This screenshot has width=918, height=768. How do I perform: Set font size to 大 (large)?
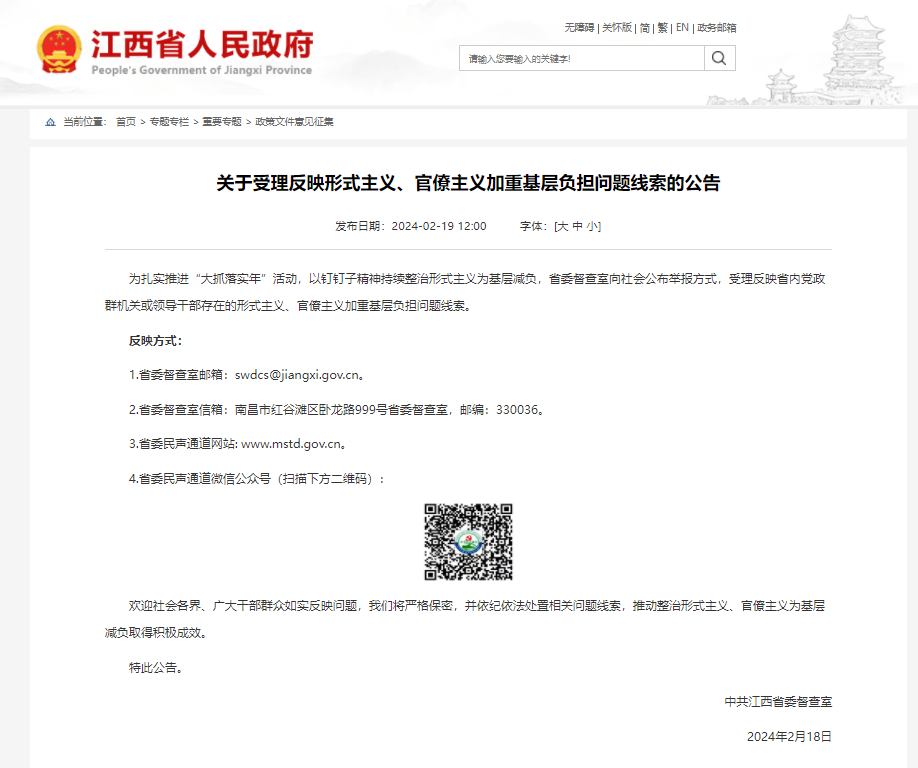(562, 226)
